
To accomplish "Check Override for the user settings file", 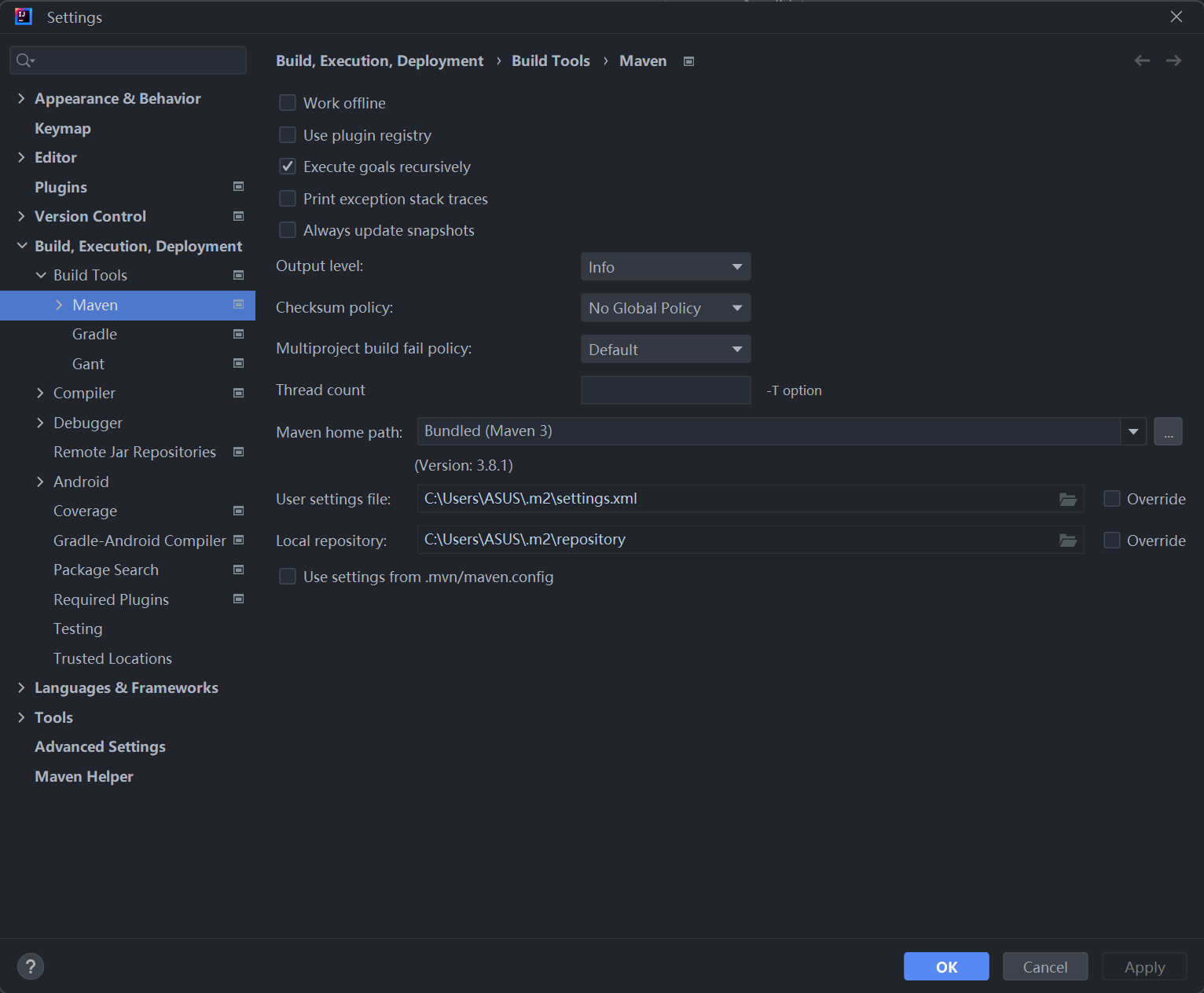I will [1112, 499].
